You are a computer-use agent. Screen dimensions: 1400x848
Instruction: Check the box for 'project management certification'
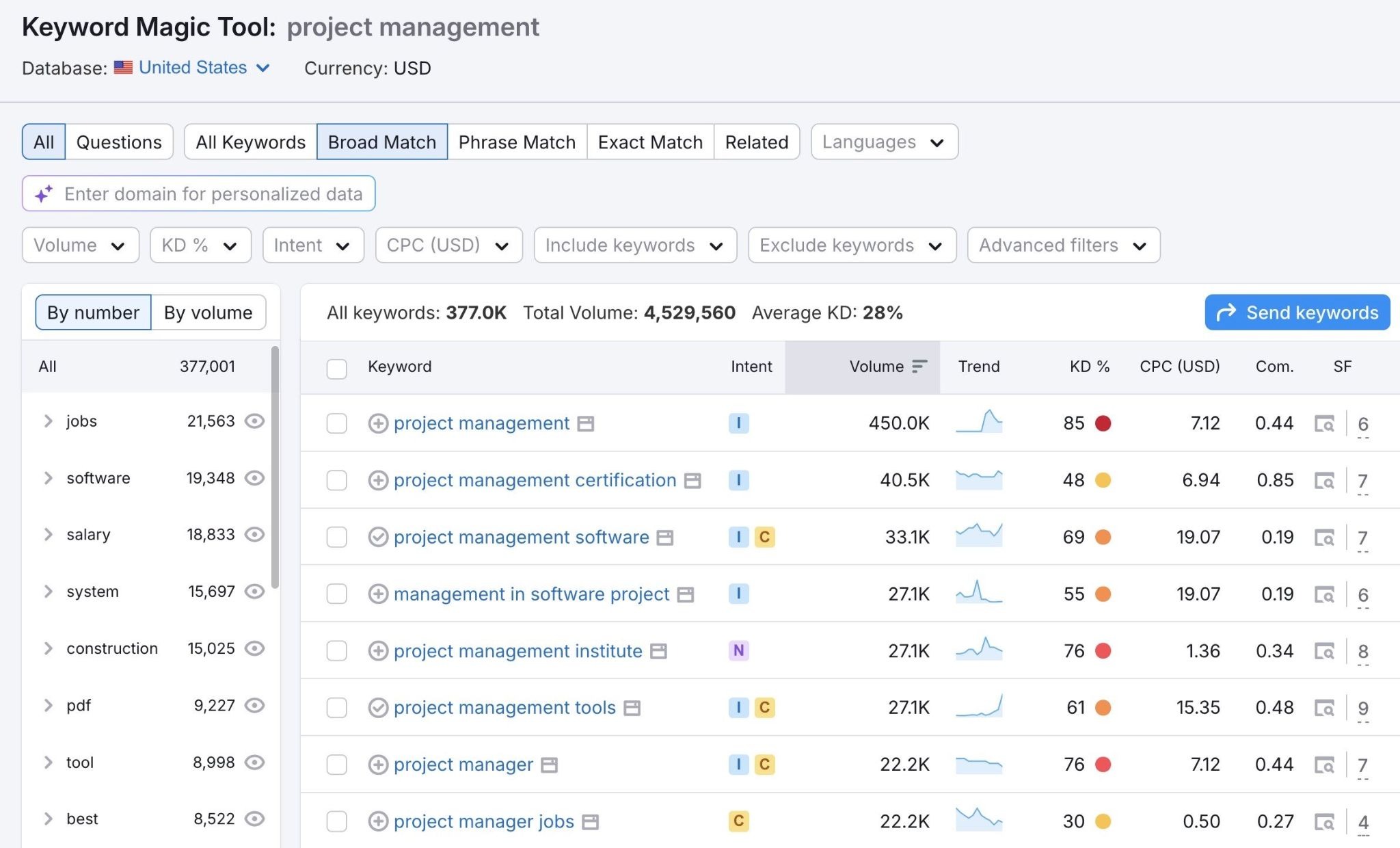point(336,480)
